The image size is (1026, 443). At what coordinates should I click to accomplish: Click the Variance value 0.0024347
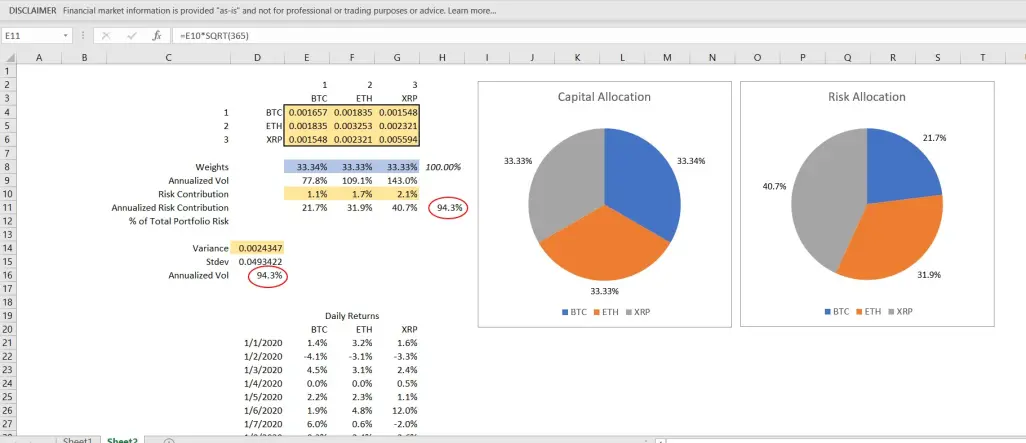click(x=257, y=248)
